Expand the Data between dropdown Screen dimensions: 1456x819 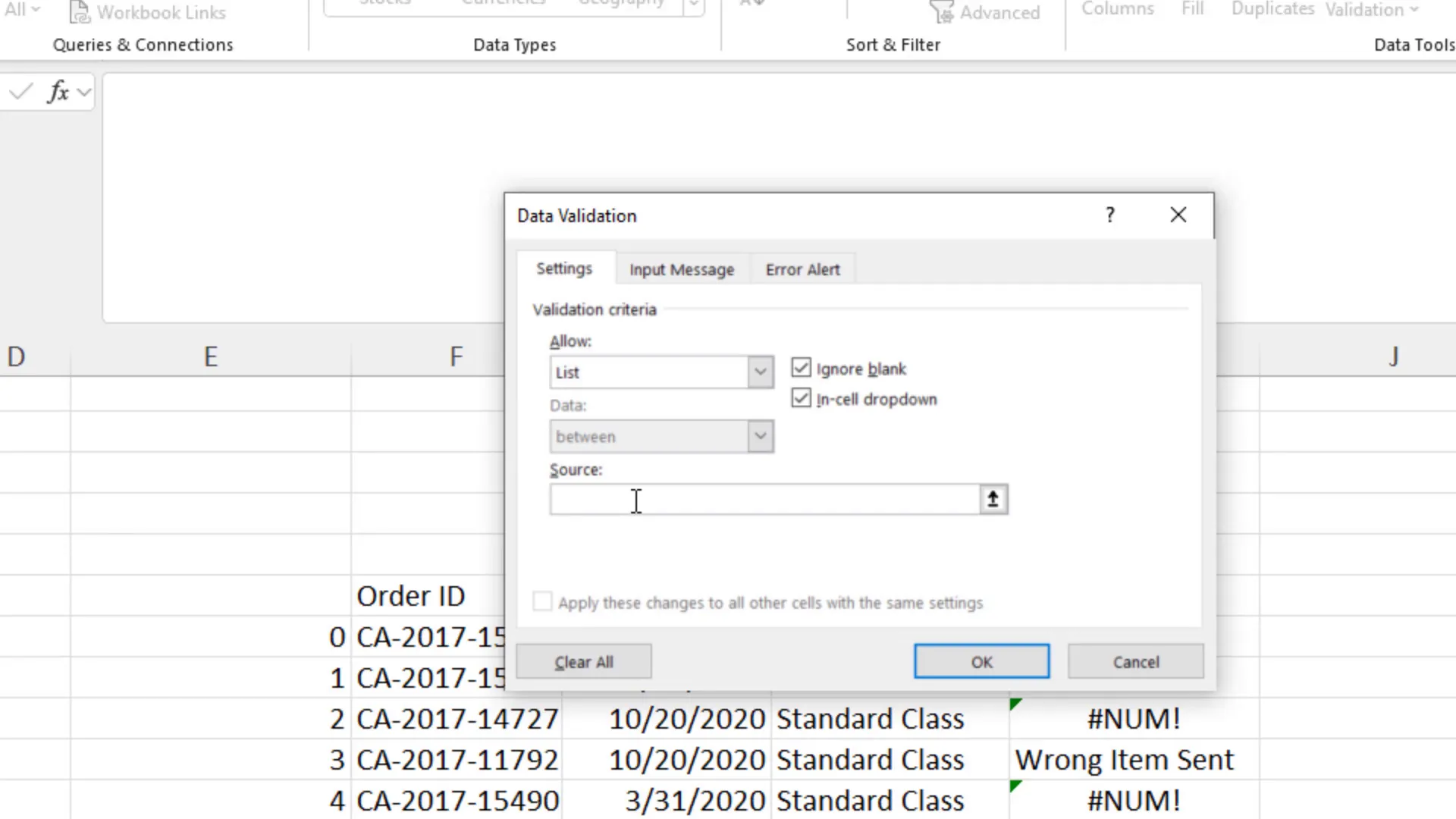tap(760, 436)
